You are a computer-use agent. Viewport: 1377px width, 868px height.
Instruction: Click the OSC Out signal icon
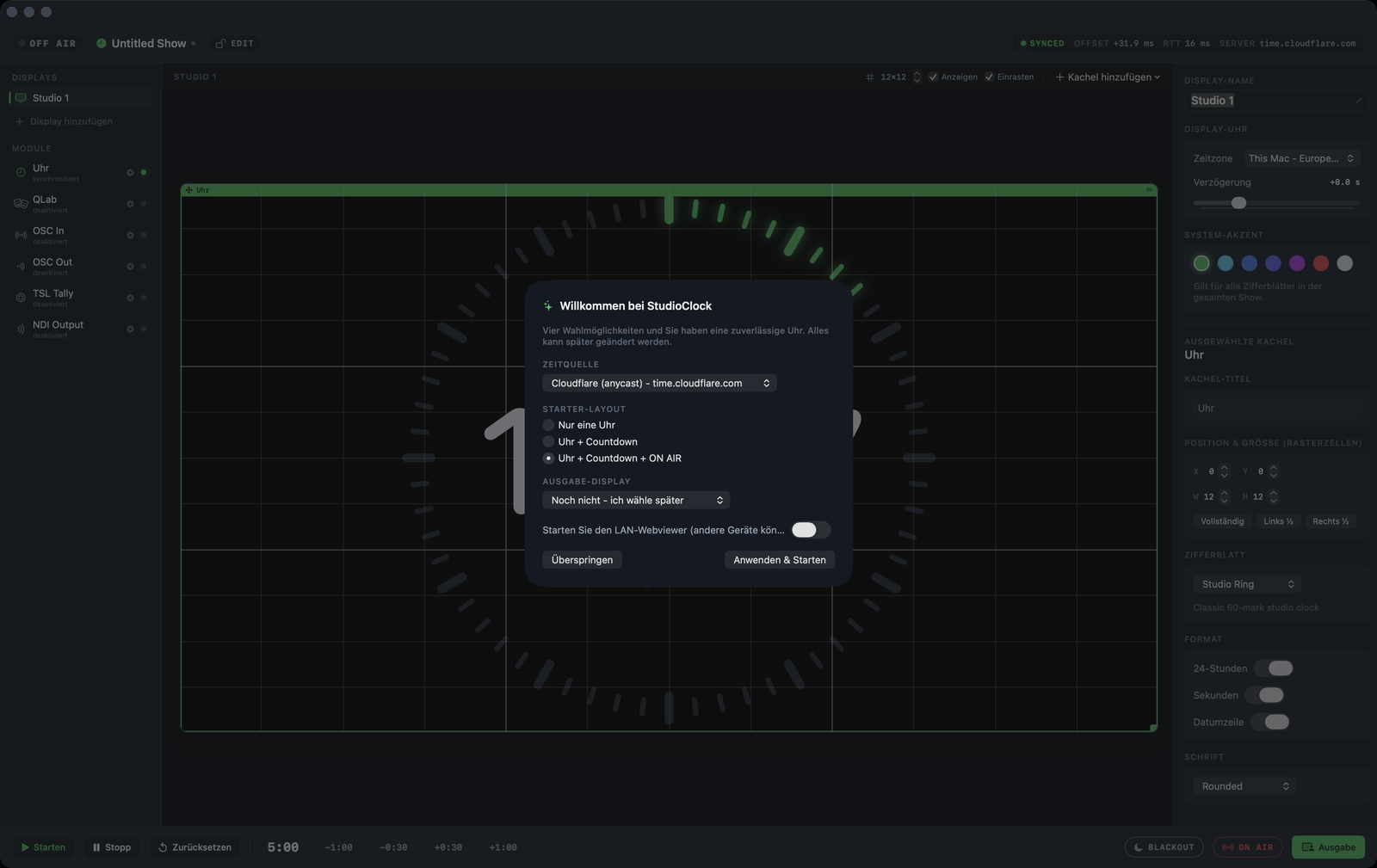[21, 267]
